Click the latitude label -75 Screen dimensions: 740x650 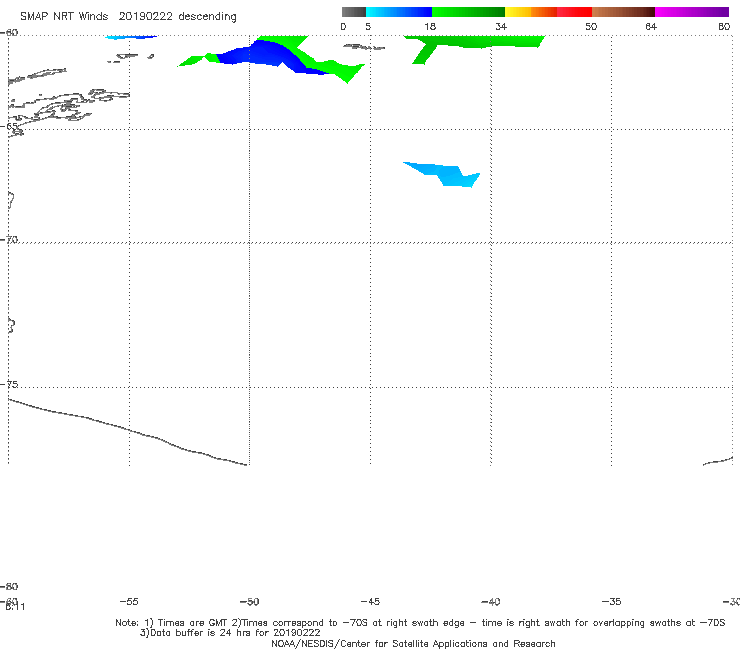click(x=9, y=384)
